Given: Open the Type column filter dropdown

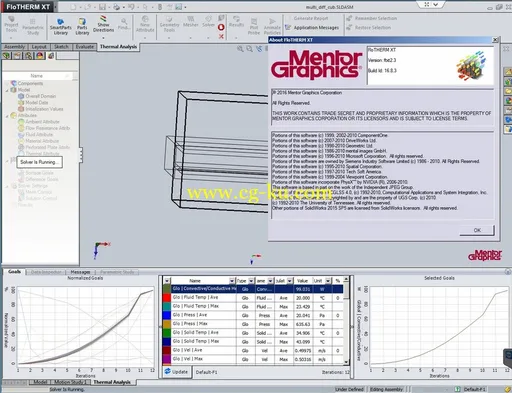Looking at the screenshot, I should [251, 281].
